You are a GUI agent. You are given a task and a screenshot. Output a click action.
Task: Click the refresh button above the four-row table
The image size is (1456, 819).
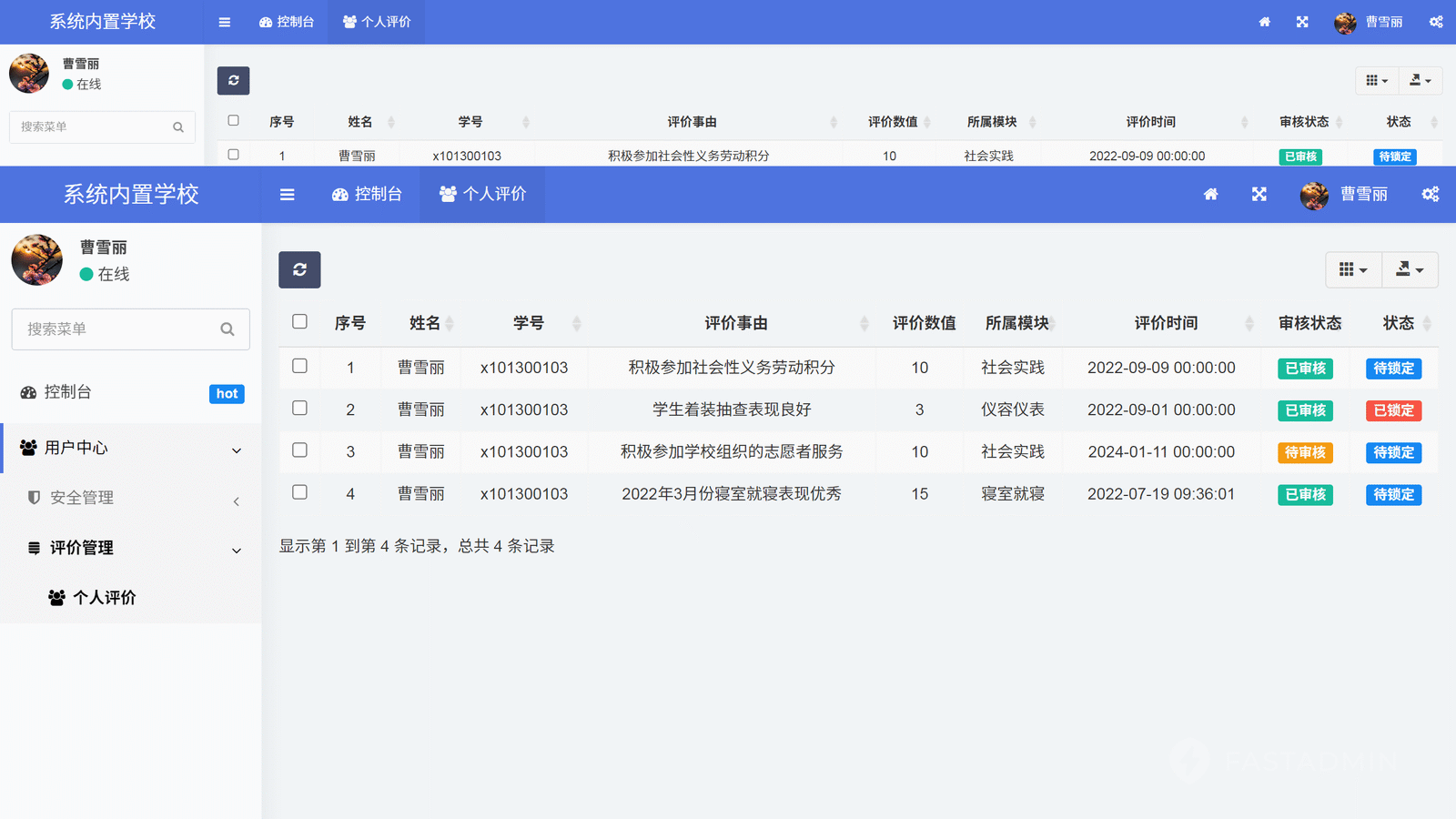coord(299,269)
